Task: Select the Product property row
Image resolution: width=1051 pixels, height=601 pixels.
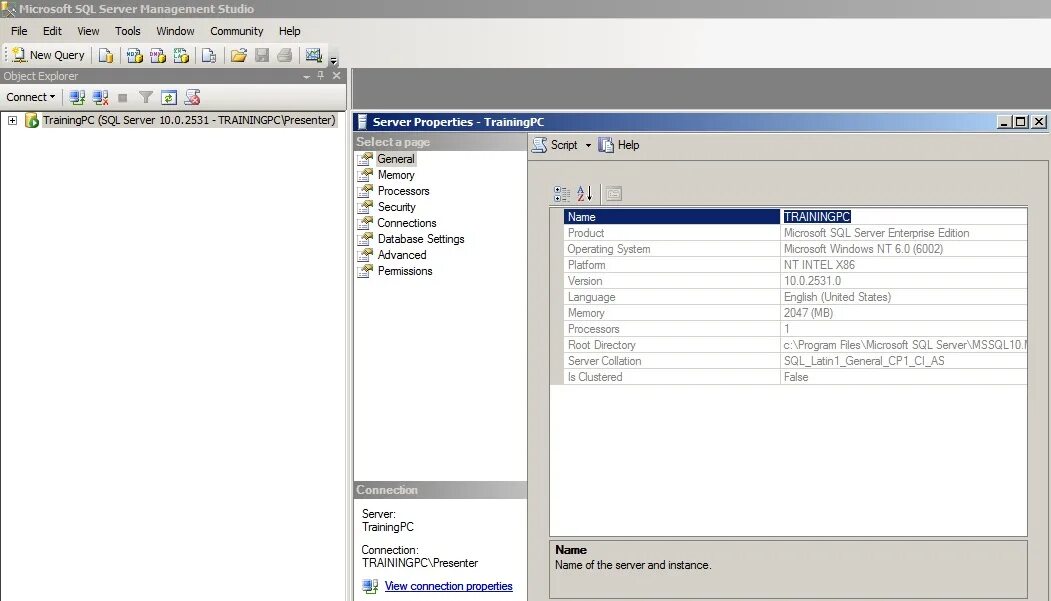Action: tap(796, 232)
